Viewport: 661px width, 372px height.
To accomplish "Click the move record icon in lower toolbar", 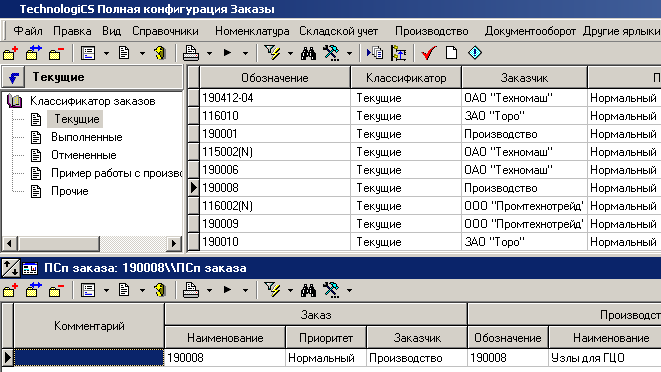I will click(x=33, y=290).
